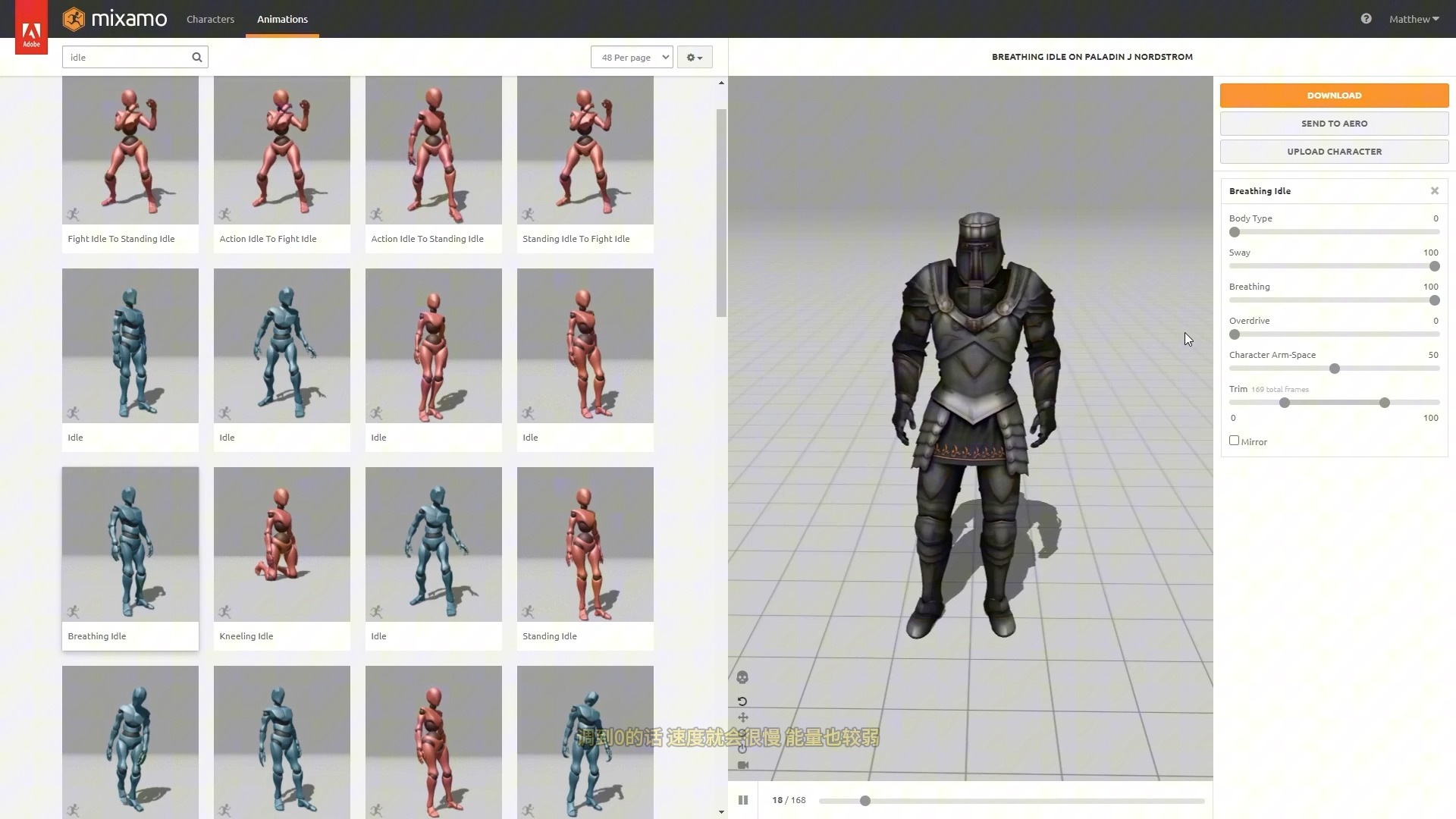The width and height of the screenshot is (1456, 819).
Task: Close the Breathing Idle settings panel
Action: [x=1435, y=191]
